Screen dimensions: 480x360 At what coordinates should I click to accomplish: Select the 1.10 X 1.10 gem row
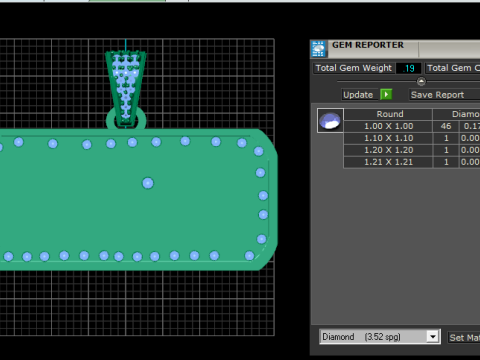tap(412, 138)
